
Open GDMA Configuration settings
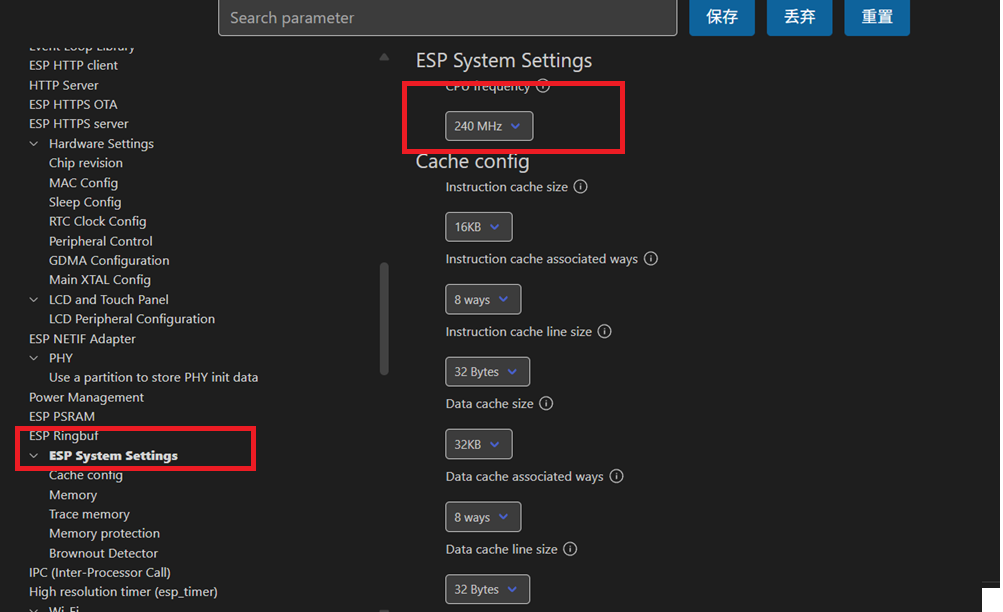109,260
